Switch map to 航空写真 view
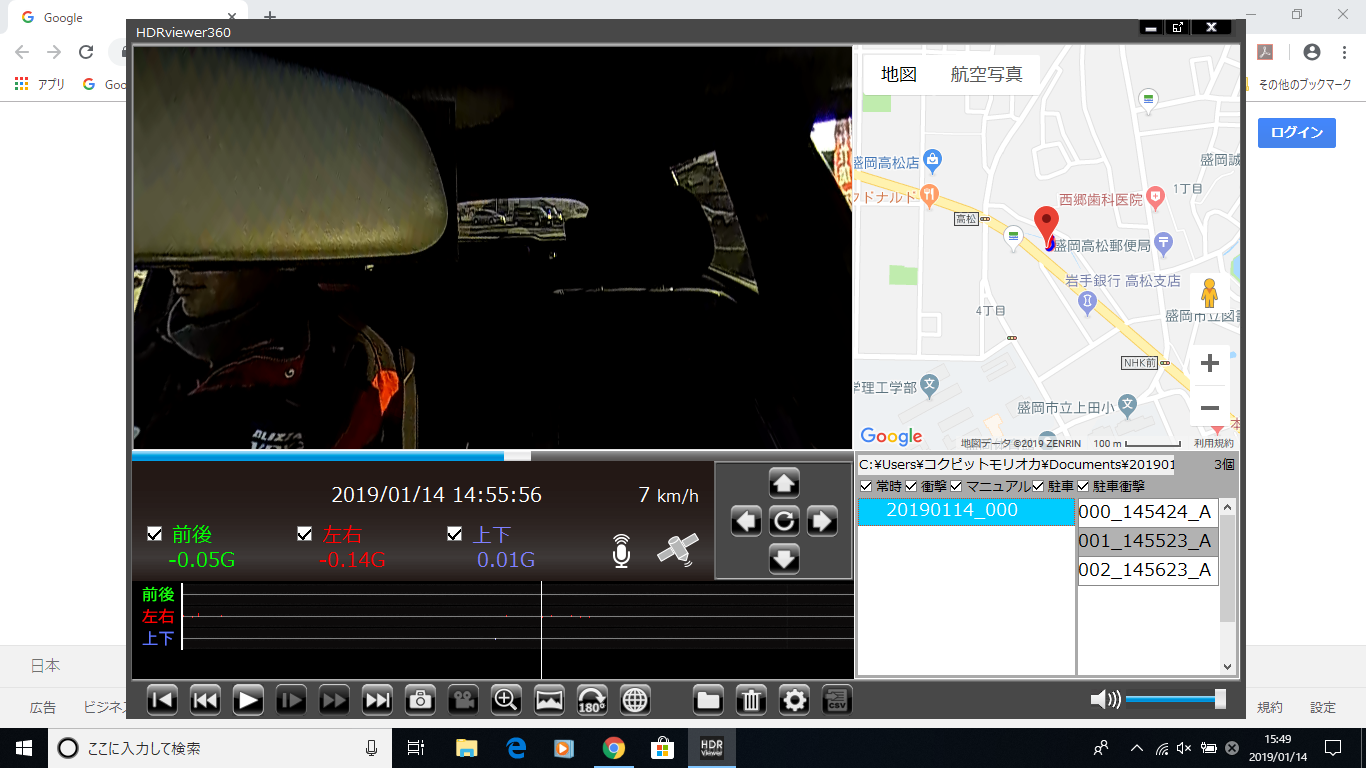The image size is (1366, 768). [x=986, y=74]
